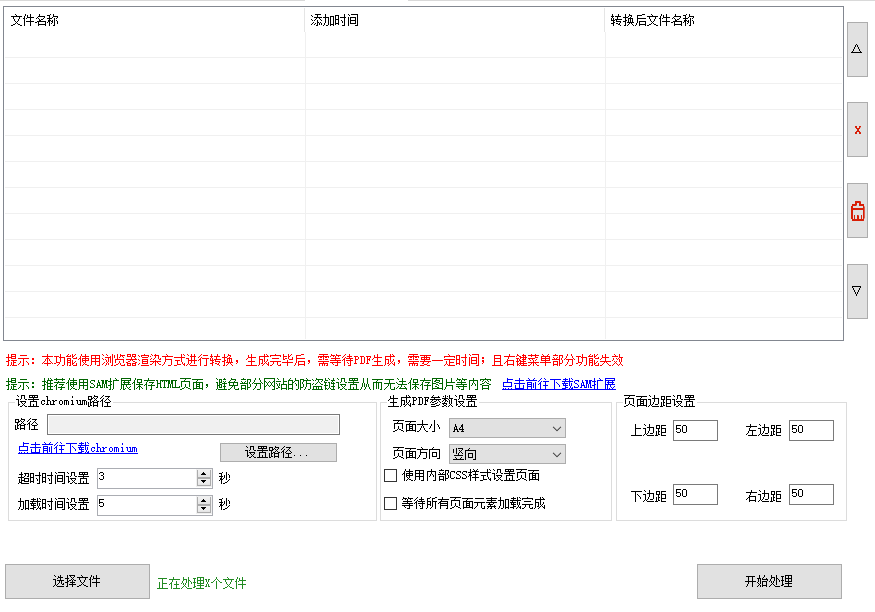Enable 使用内部CSS样式设置页面 option
Viewport: 875px width, 612px height.
click(x=390, y=477)
